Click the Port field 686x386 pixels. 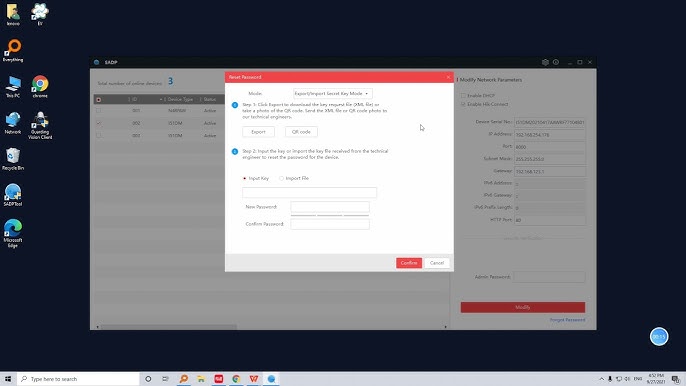(x=550, y=147)
